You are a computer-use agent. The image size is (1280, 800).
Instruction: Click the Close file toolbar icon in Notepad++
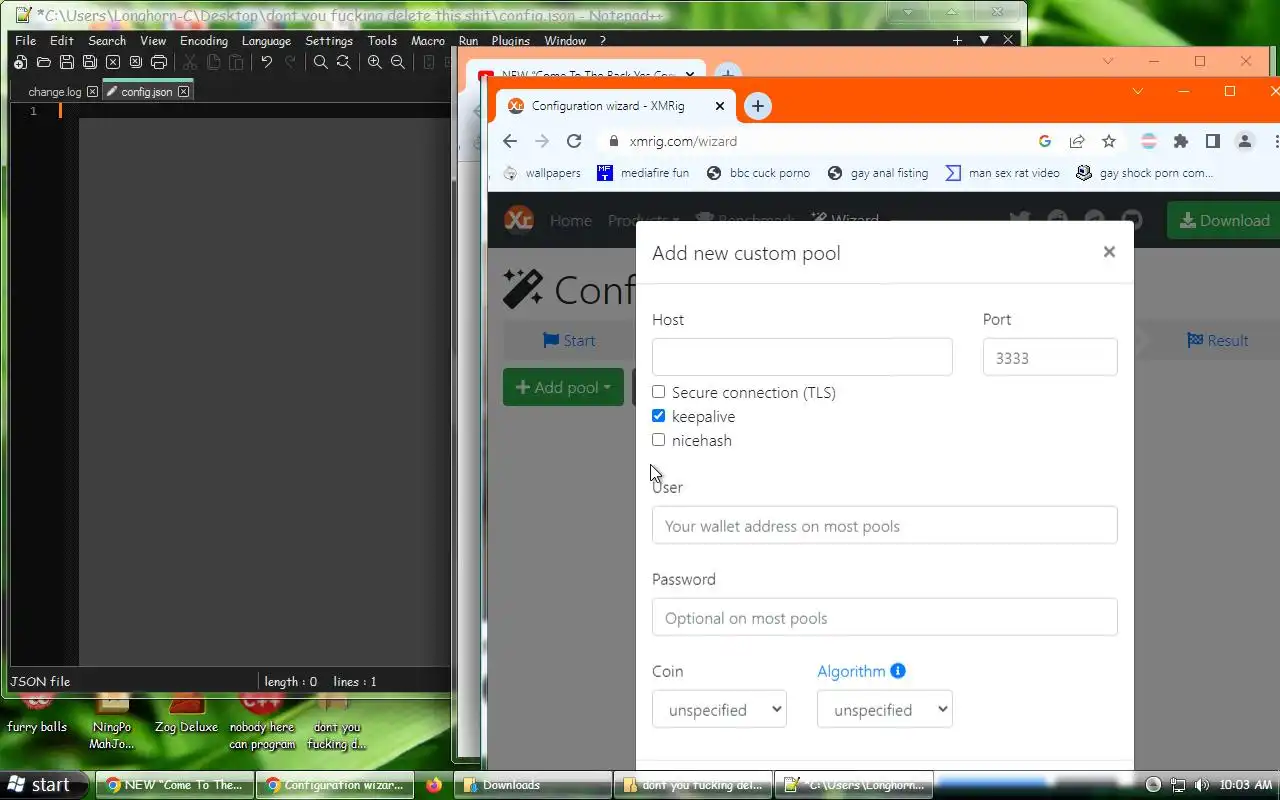point(112,62)
